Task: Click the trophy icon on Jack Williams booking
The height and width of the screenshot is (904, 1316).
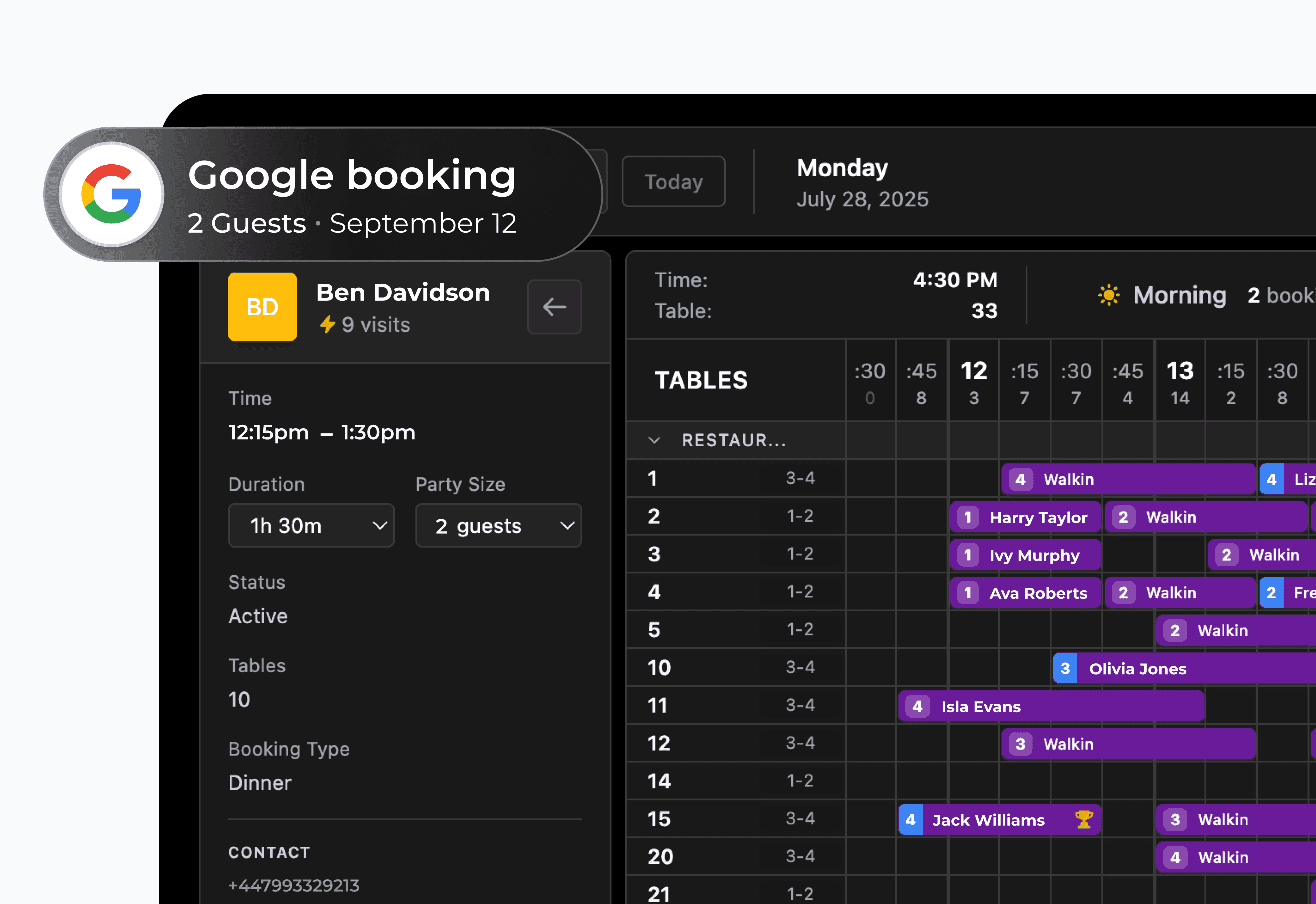Action: pyautogui.click(x=1084, y=819)
